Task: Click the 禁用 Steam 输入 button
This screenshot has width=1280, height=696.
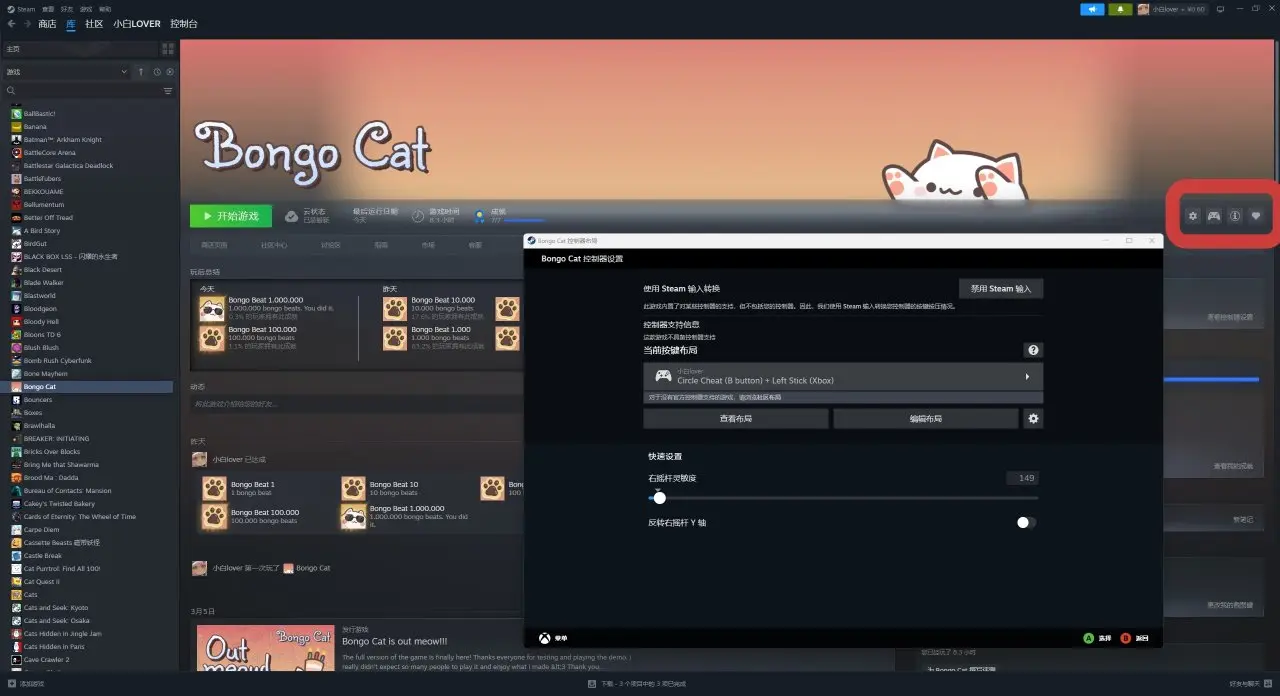Action: [x=1000, y=288]
